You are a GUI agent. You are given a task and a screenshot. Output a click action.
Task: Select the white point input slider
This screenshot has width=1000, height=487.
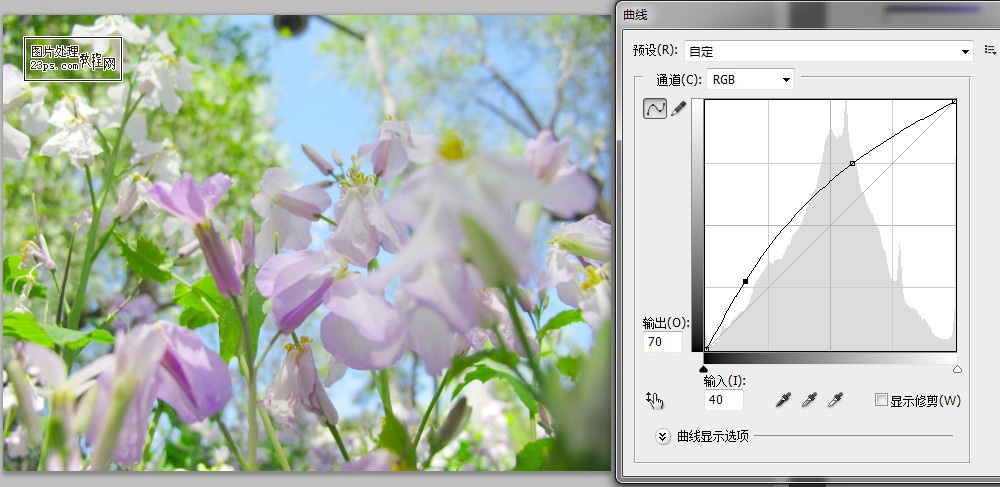(x=957, y=368)
